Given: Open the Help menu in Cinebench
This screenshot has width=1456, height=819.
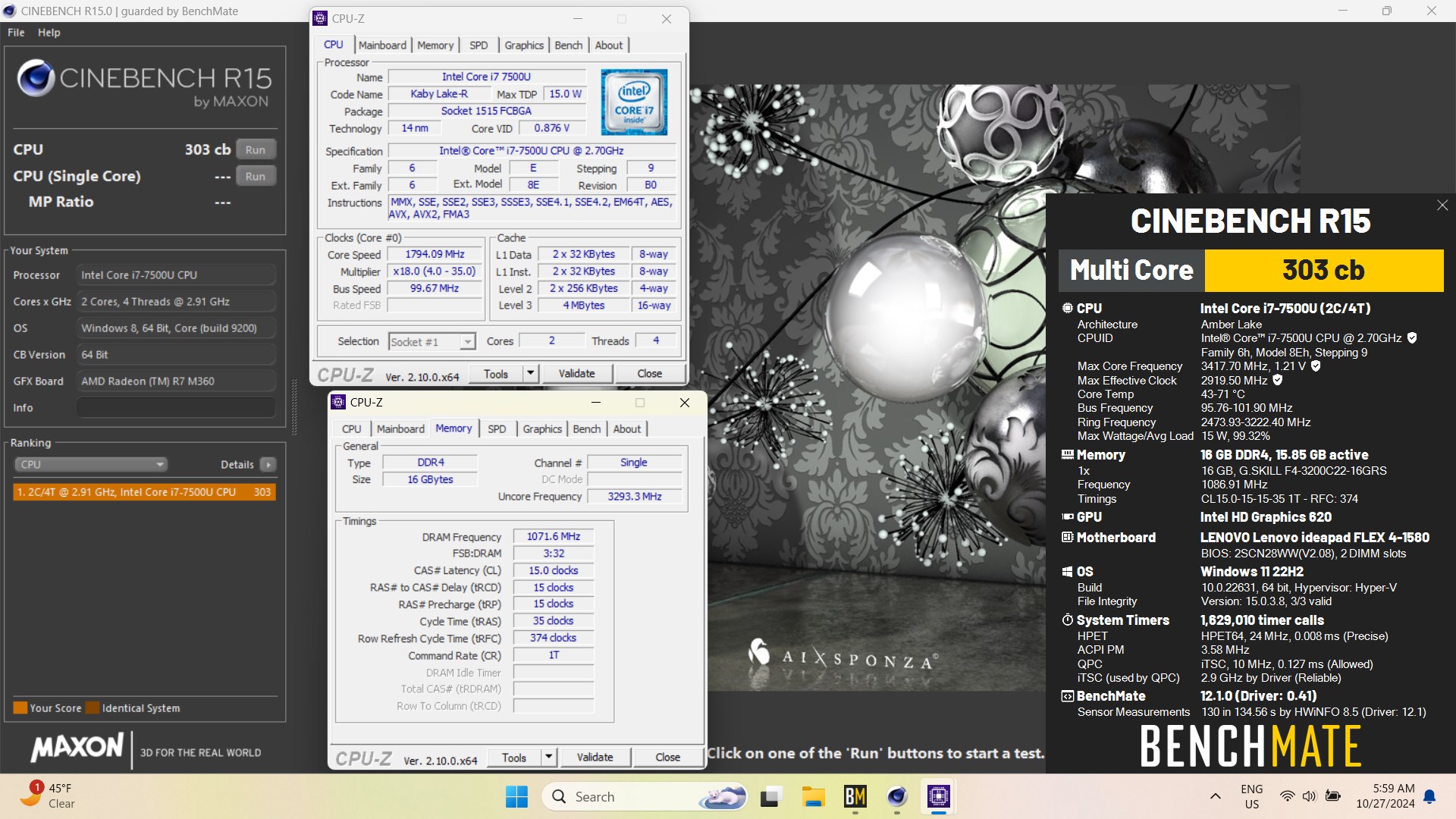Looking at the screenshot, I should [49, 33].
